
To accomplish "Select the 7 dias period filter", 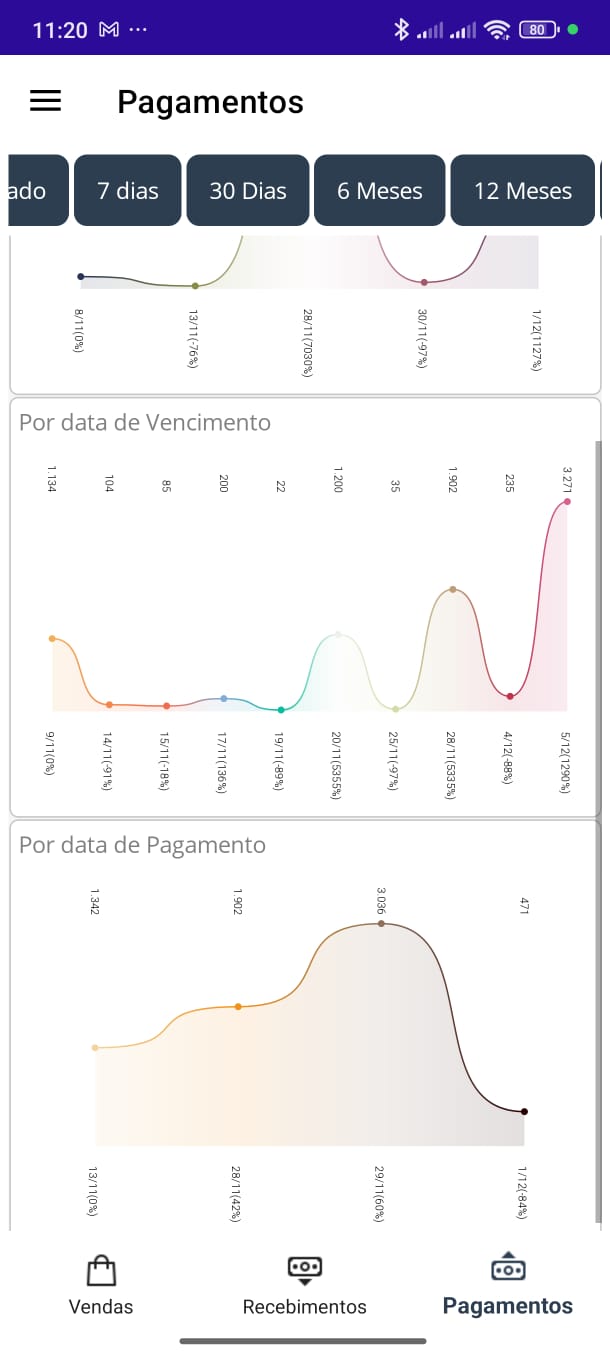I will click(x=128, y=191).
